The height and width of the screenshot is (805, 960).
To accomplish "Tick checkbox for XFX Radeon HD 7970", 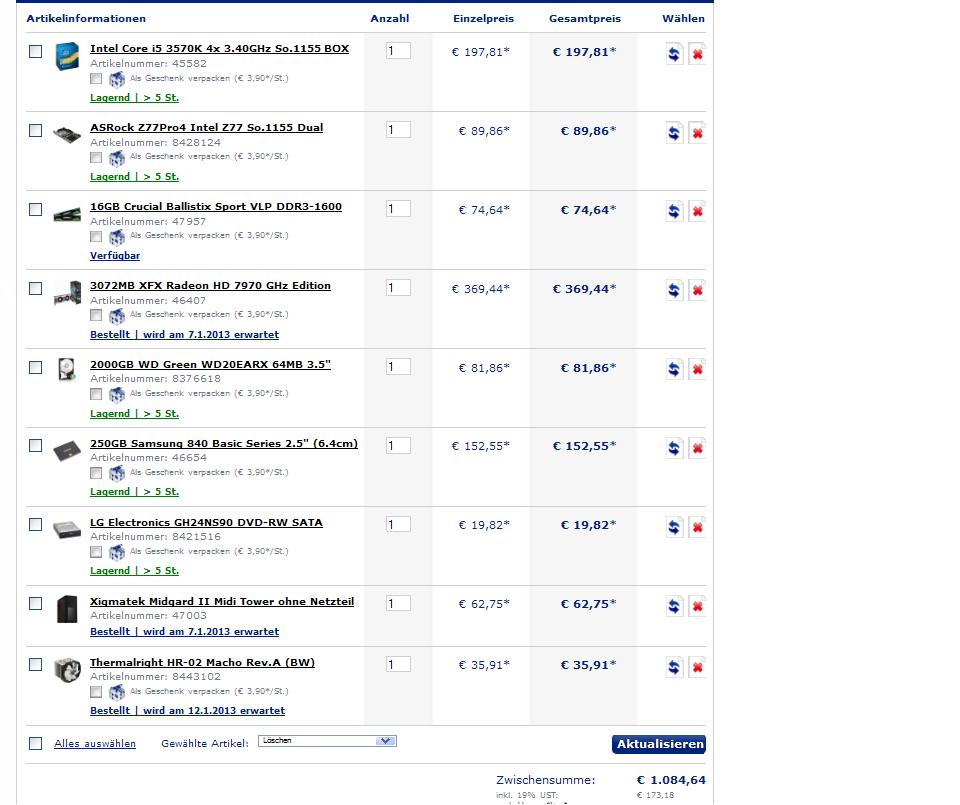I will tap(36, 288).
